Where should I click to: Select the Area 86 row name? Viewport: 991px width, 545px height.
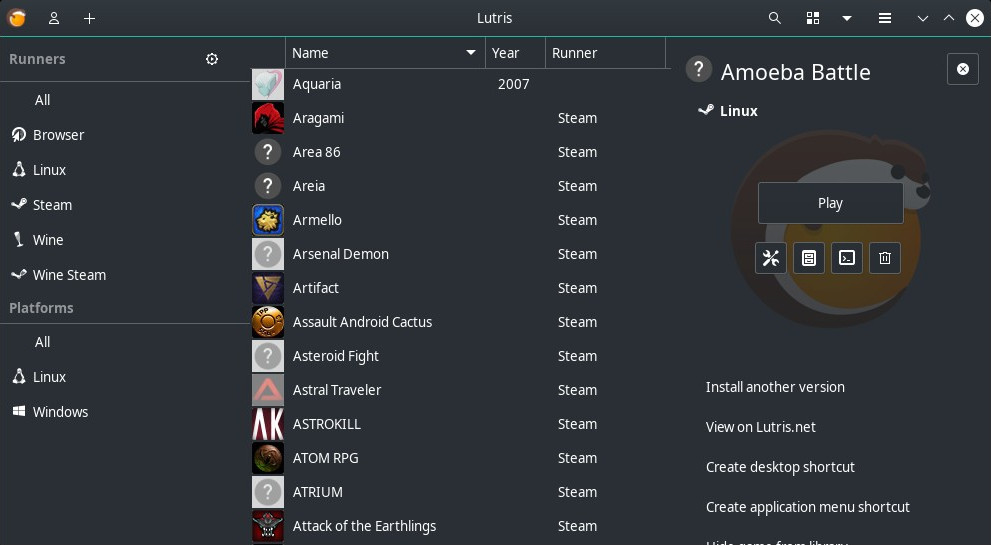click(x=317, y=152)
